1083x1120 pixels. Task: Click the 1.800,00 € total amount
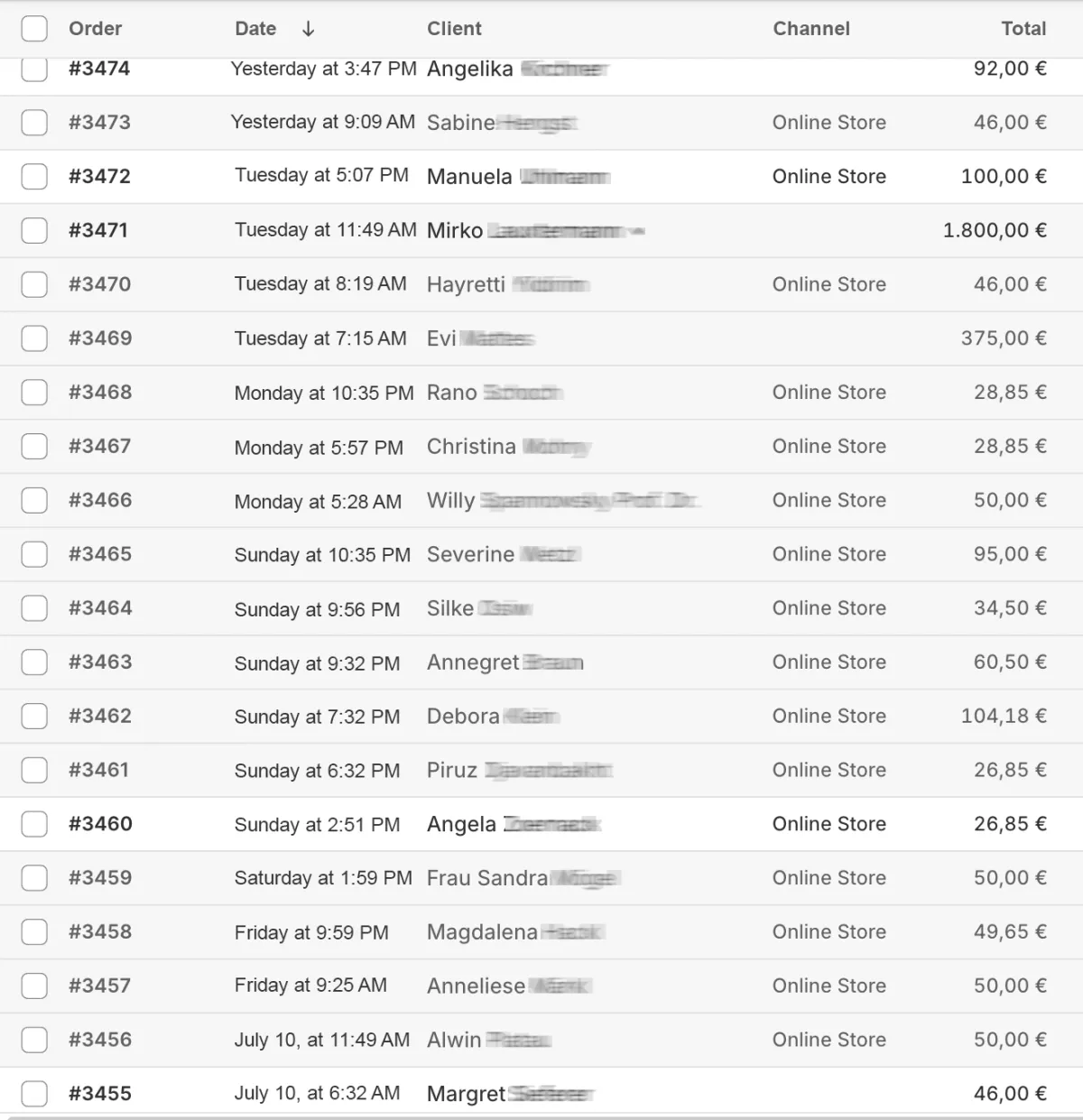click(995, 231)
